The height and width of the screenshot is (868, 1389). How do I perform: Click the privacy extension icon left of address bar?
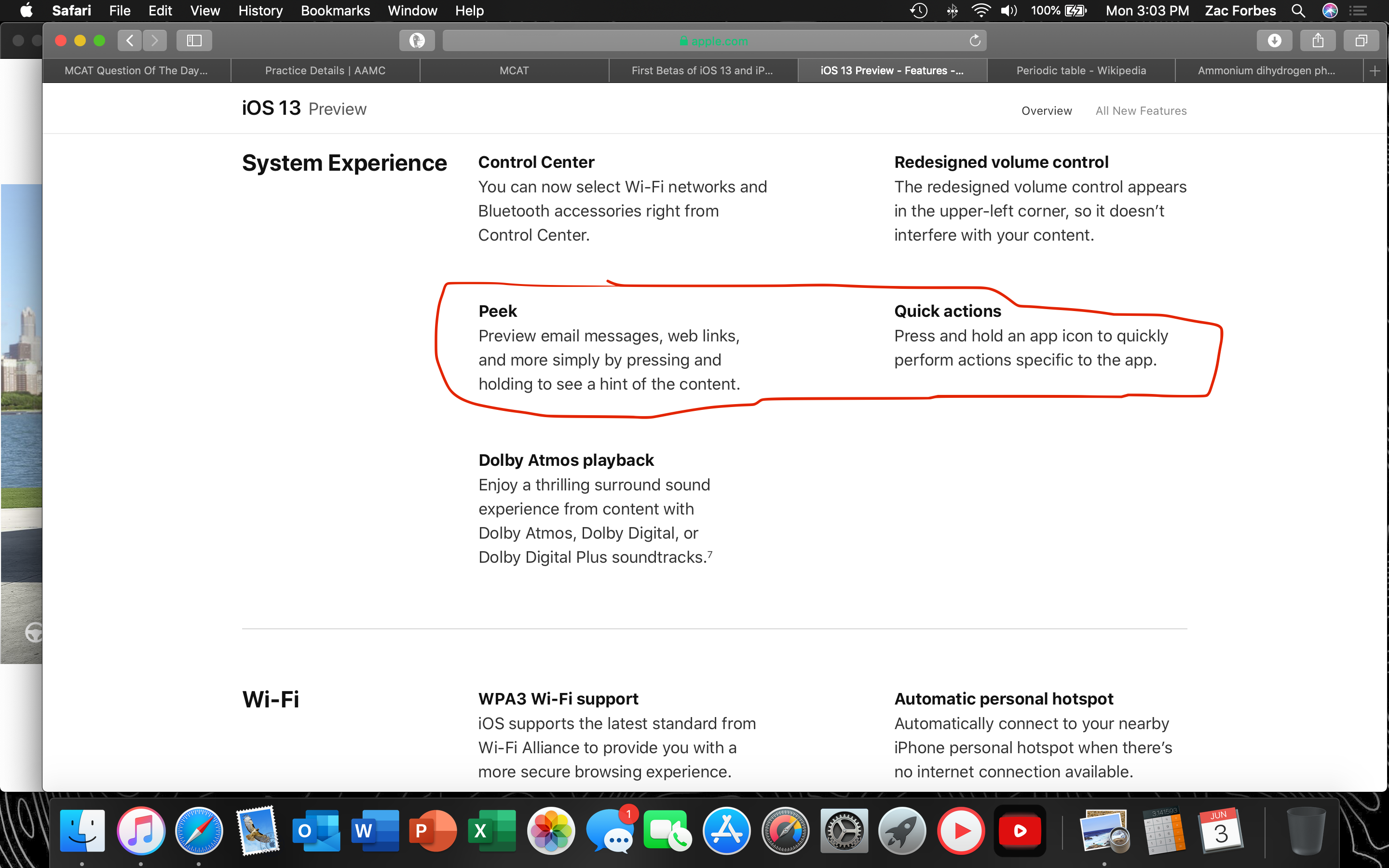tap(417, 40)
